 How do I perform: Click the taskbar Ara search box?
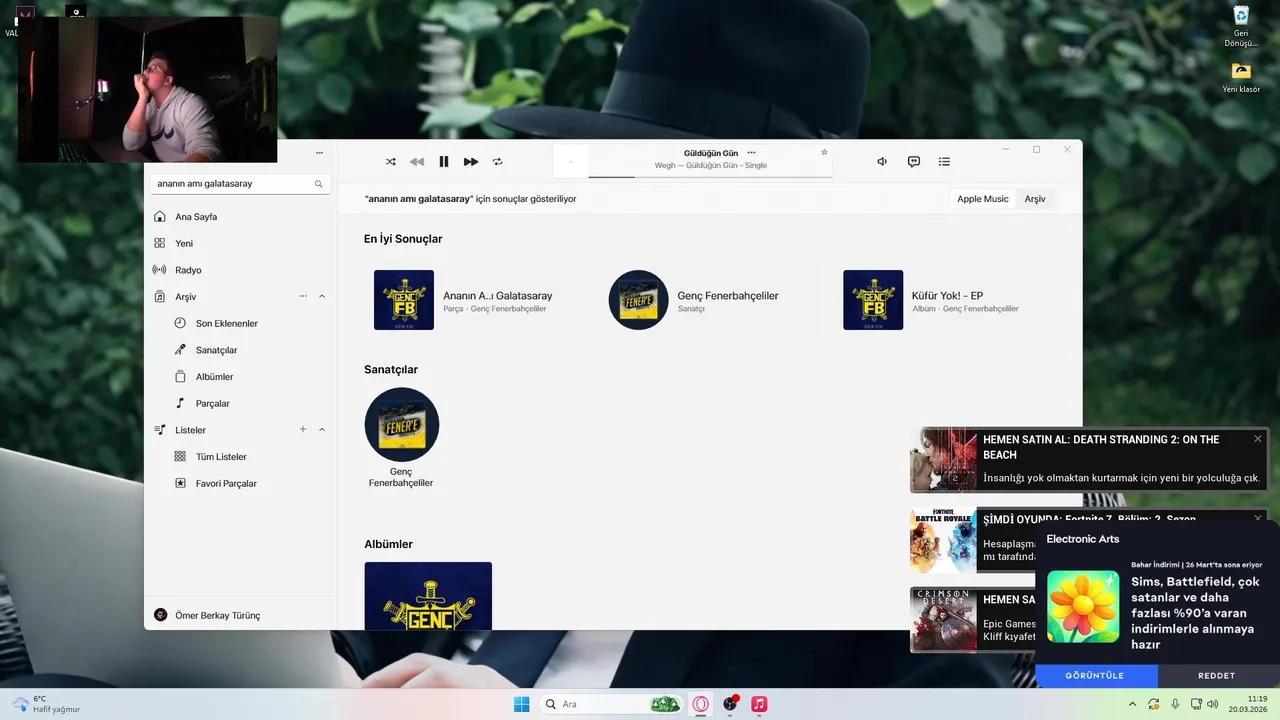pyautogui.click(x=612, y=704)
